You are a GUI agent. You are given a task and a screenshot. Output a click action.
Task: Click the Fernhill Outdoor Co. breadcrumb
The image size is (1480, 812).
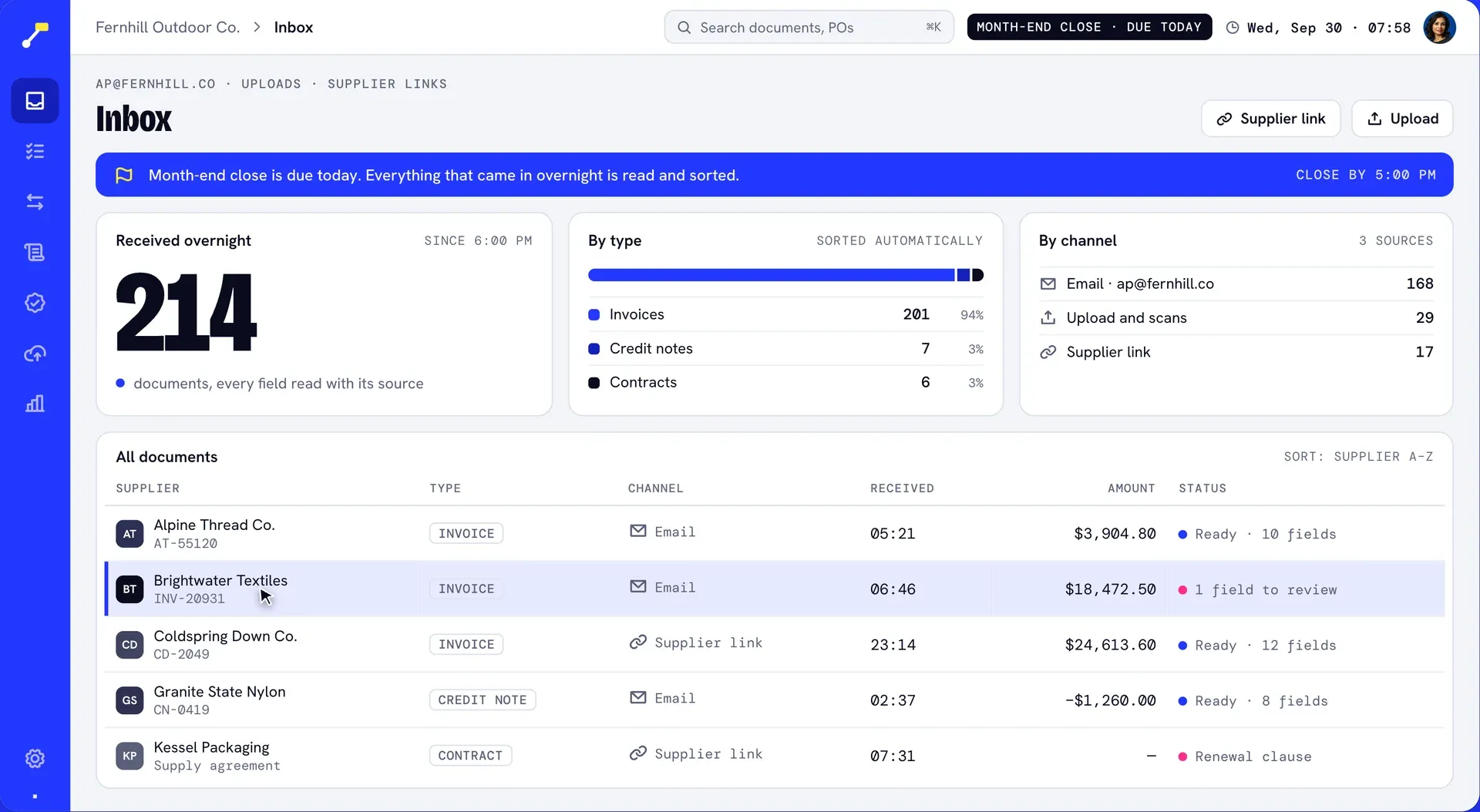tap(167, 28)
